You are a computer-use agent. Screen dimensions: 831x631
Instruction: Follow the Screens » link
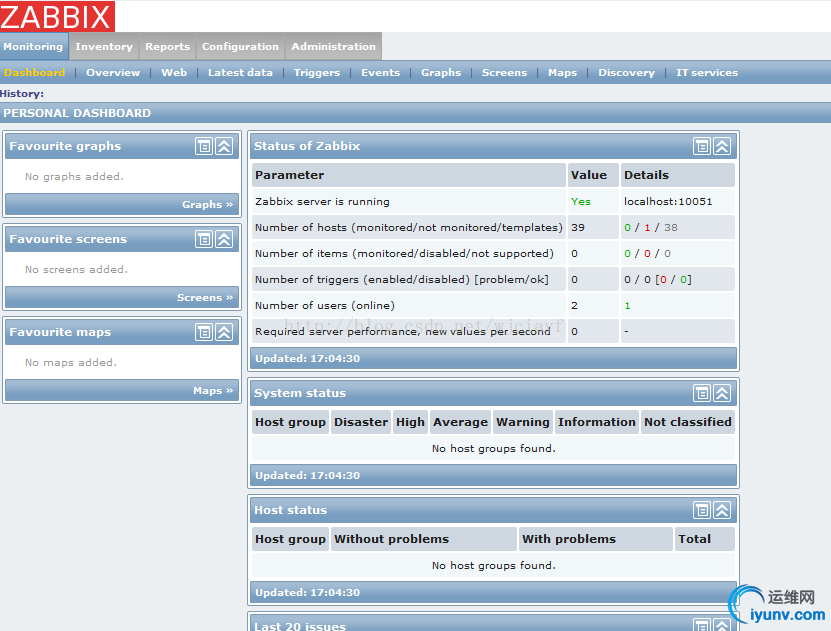[205, 298]
